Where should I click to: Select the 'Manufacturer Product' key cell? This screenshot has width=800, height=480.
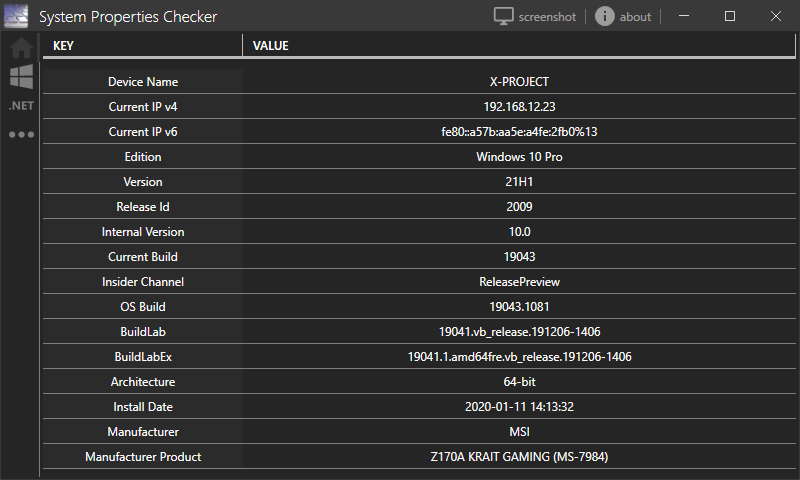143,457
